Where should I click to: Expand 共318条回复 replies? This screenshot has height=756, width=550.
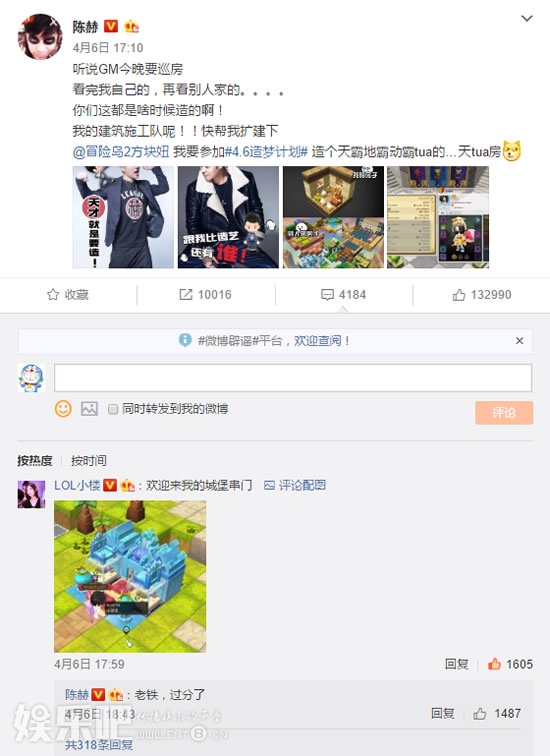(99, 745)
